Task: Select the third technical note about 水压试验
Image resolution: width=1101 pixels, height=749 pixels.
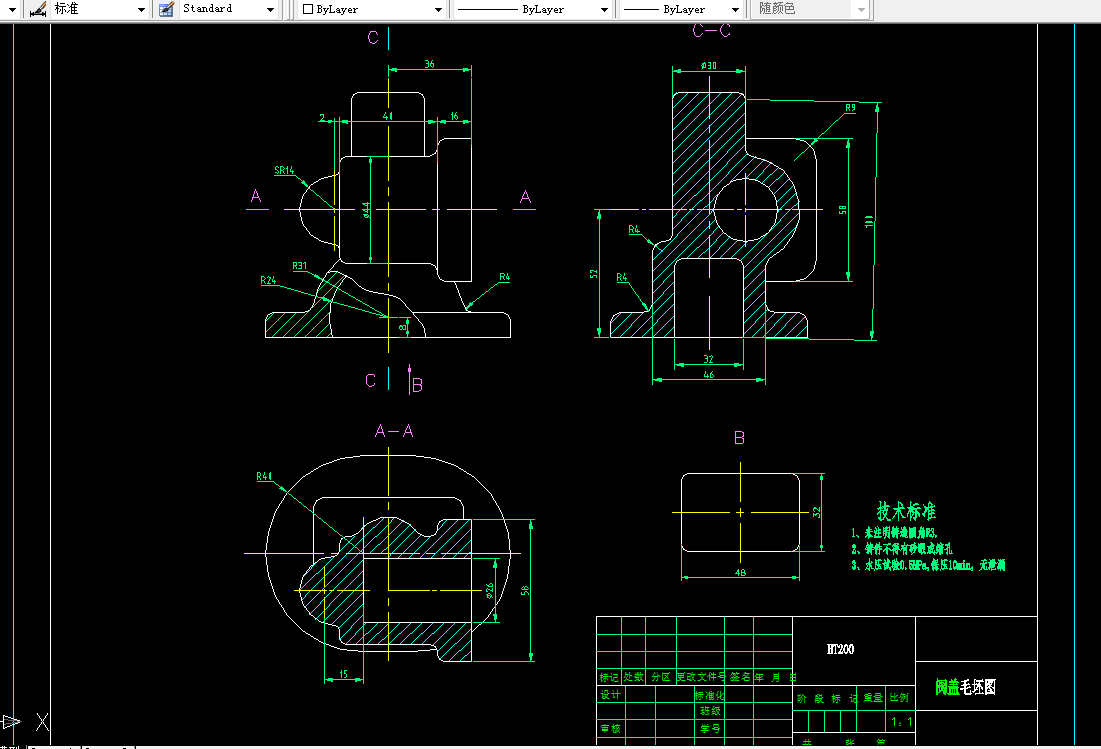Action: coord(928,565)
